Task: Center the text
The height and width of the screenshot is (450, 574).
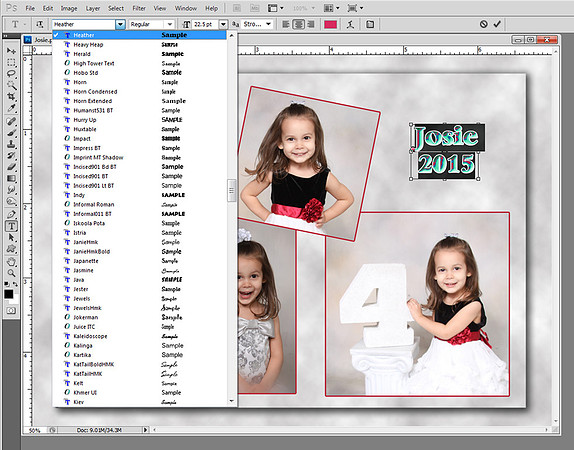Action: tap(299, 24)
